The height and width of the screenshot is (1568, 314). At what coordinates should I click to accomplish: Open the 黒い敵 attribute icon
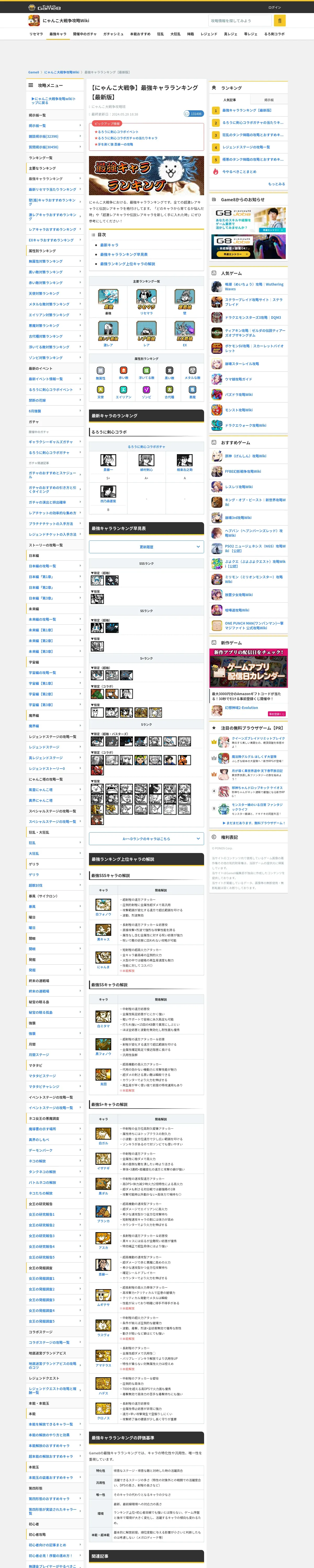click(170, 370)
